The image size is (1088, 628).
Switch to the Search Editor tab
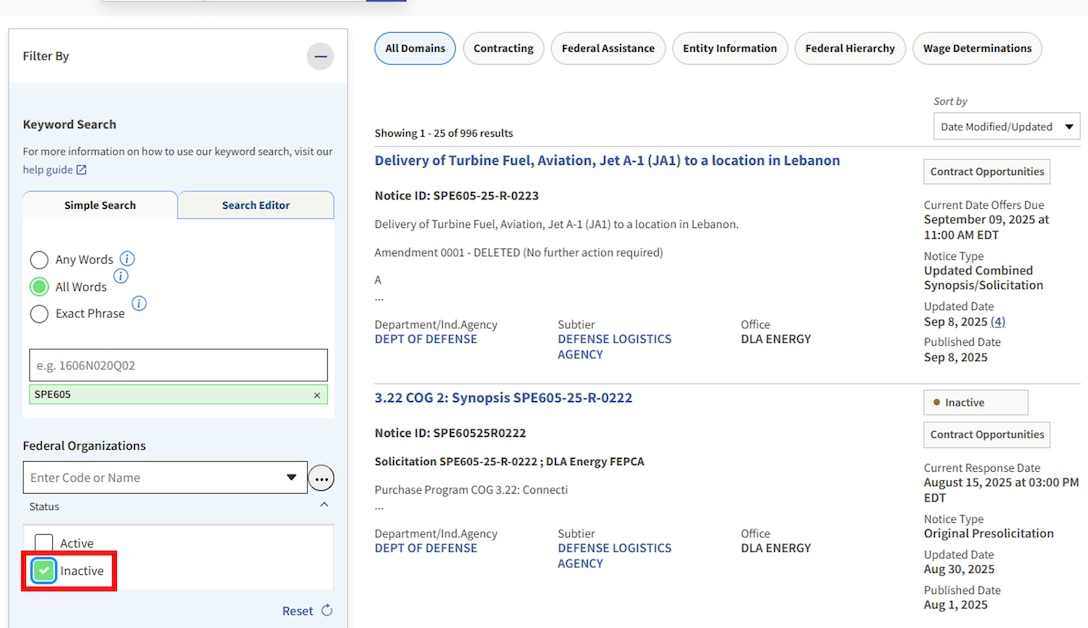(255, 205)
